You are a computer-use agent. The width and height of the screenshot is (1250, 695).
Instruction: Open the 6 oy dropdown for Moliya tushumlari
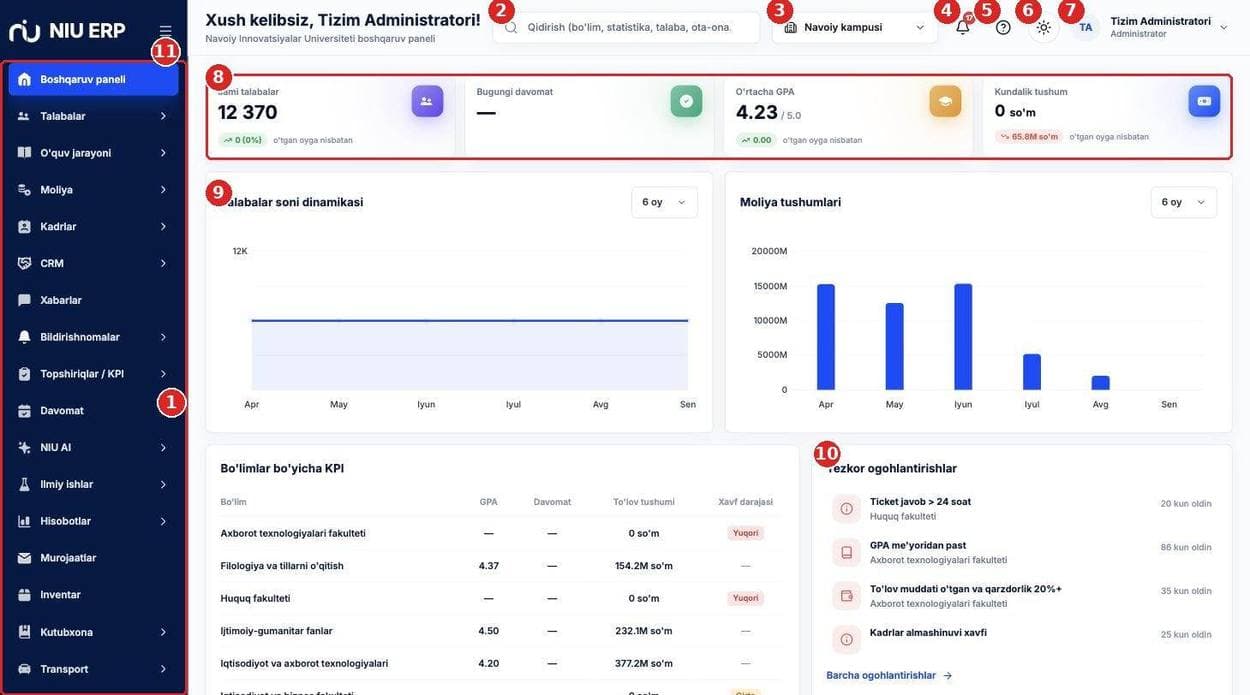click(x=1184, y=202)
